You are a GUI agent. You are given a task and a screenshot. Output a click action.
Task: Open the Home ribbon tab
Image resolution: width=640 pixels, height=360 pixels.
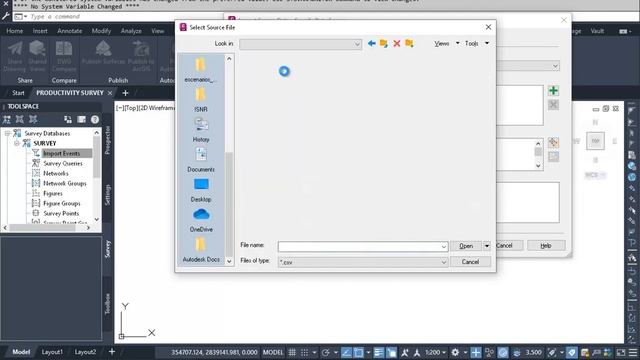click(x=15, y=31)
